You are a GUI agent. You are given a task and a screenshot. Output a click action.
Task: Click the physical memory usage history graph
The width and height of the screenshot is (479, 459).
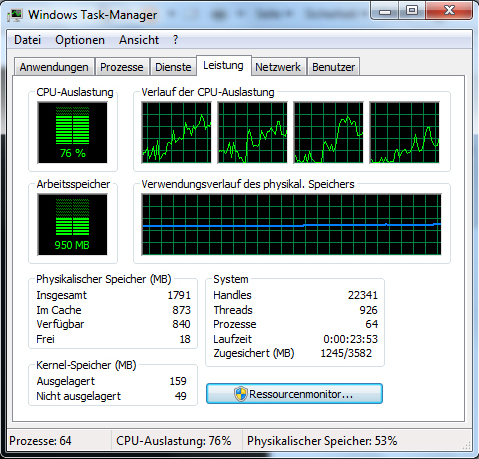[292, 225]
